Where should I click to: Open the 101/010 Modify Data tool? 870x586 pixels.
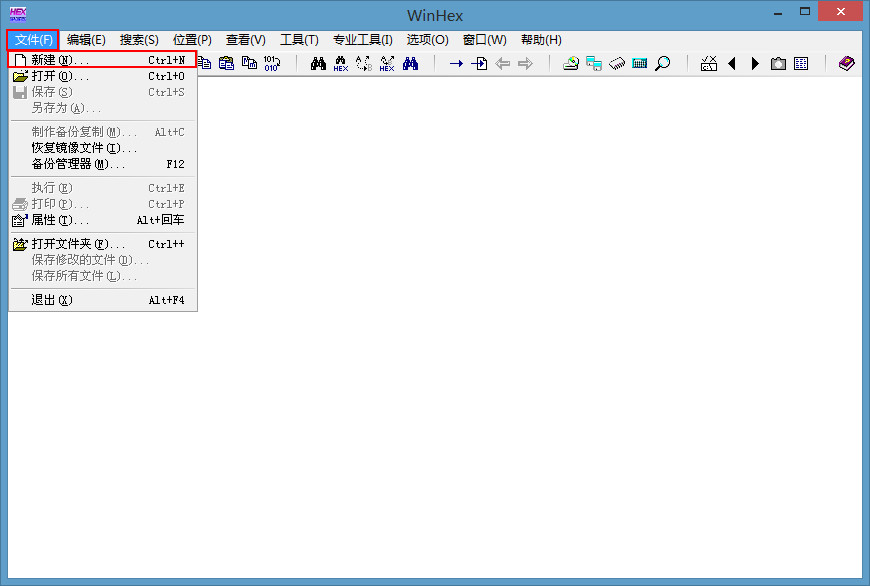[272, 63]
